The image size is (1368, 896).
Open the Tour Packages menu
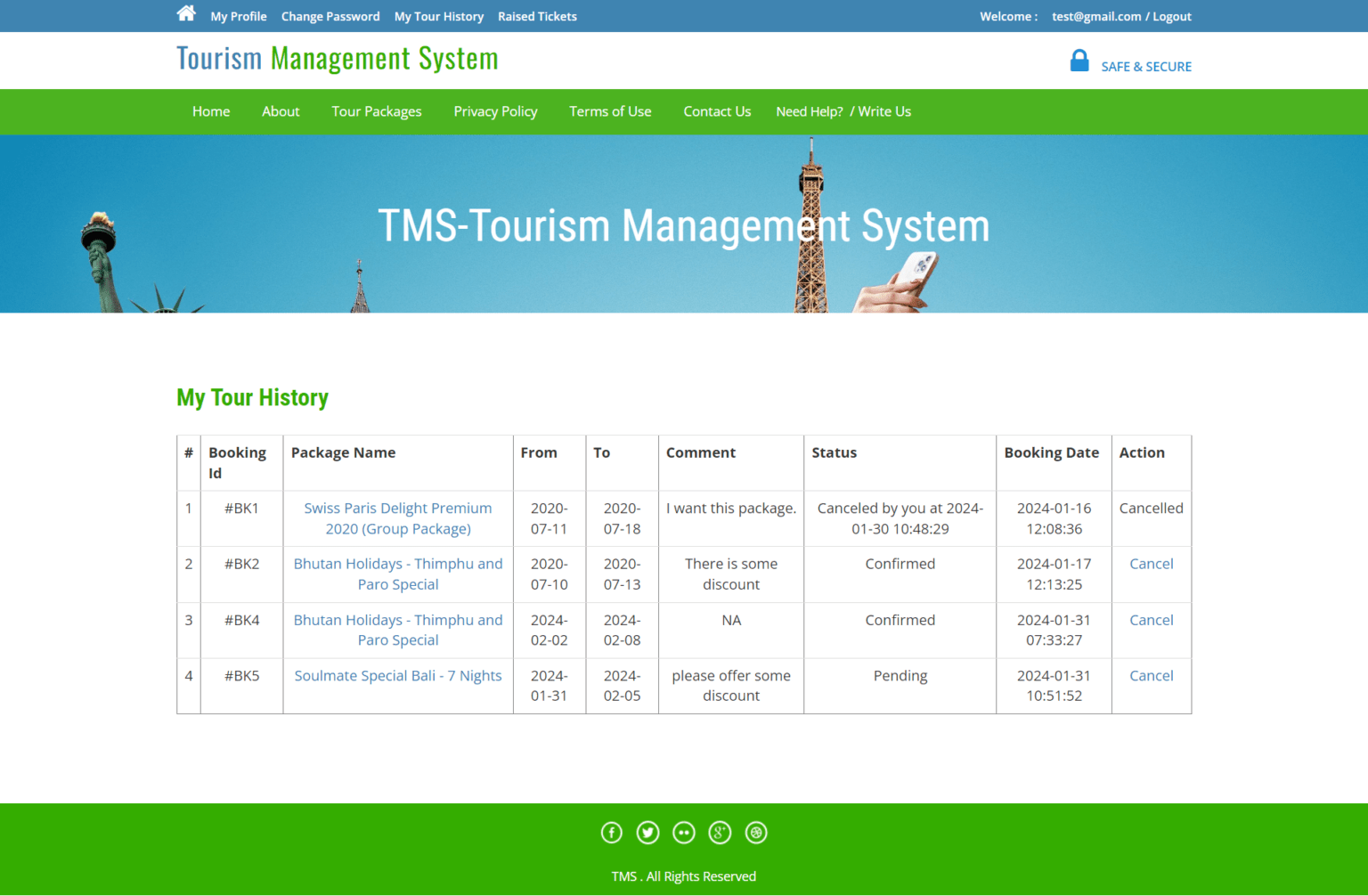pos(376,111)
